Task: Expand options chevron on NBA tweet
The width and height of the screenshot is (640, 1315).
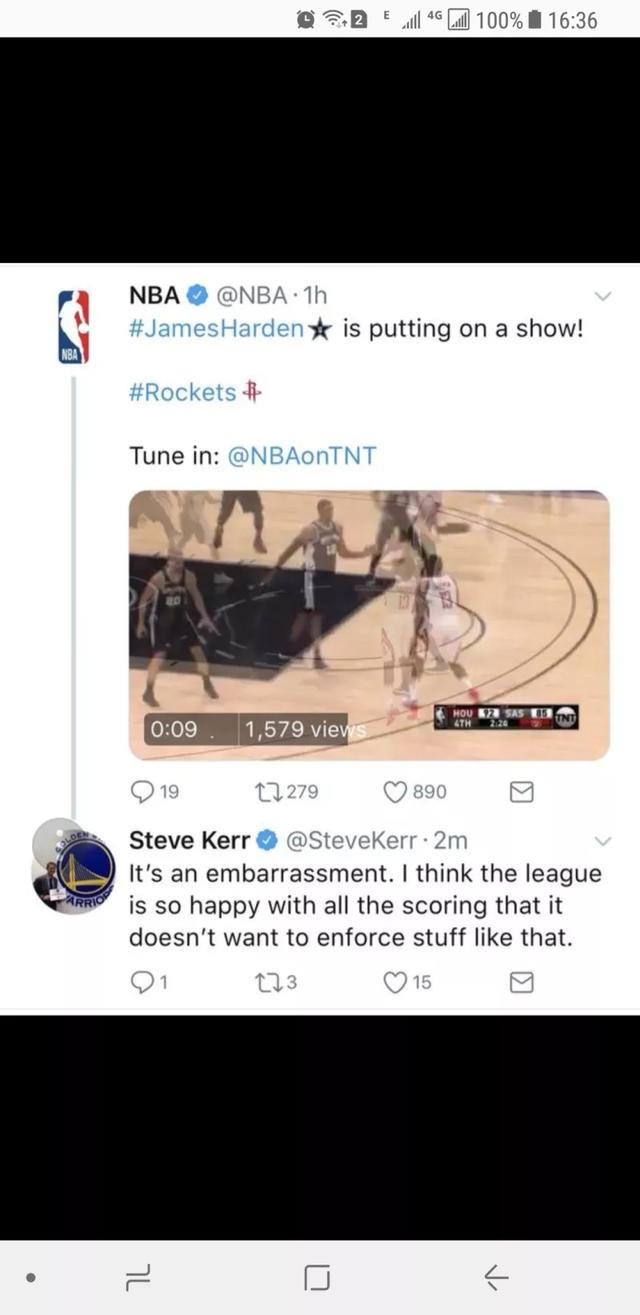Action: tap(603, 296)
